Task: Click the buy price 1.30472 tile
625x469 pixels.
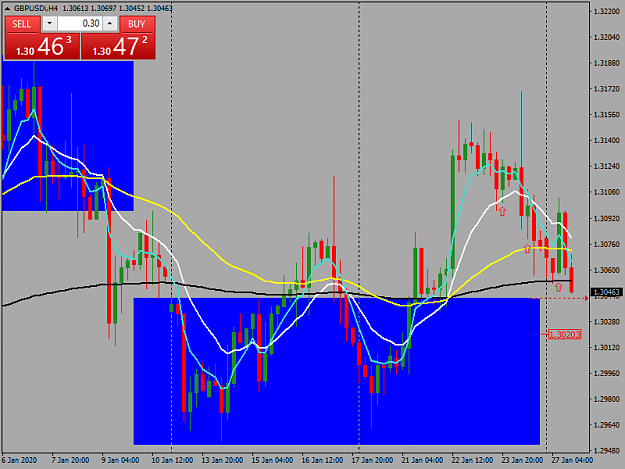Action: pyautogui.click(x=118, y=46)
